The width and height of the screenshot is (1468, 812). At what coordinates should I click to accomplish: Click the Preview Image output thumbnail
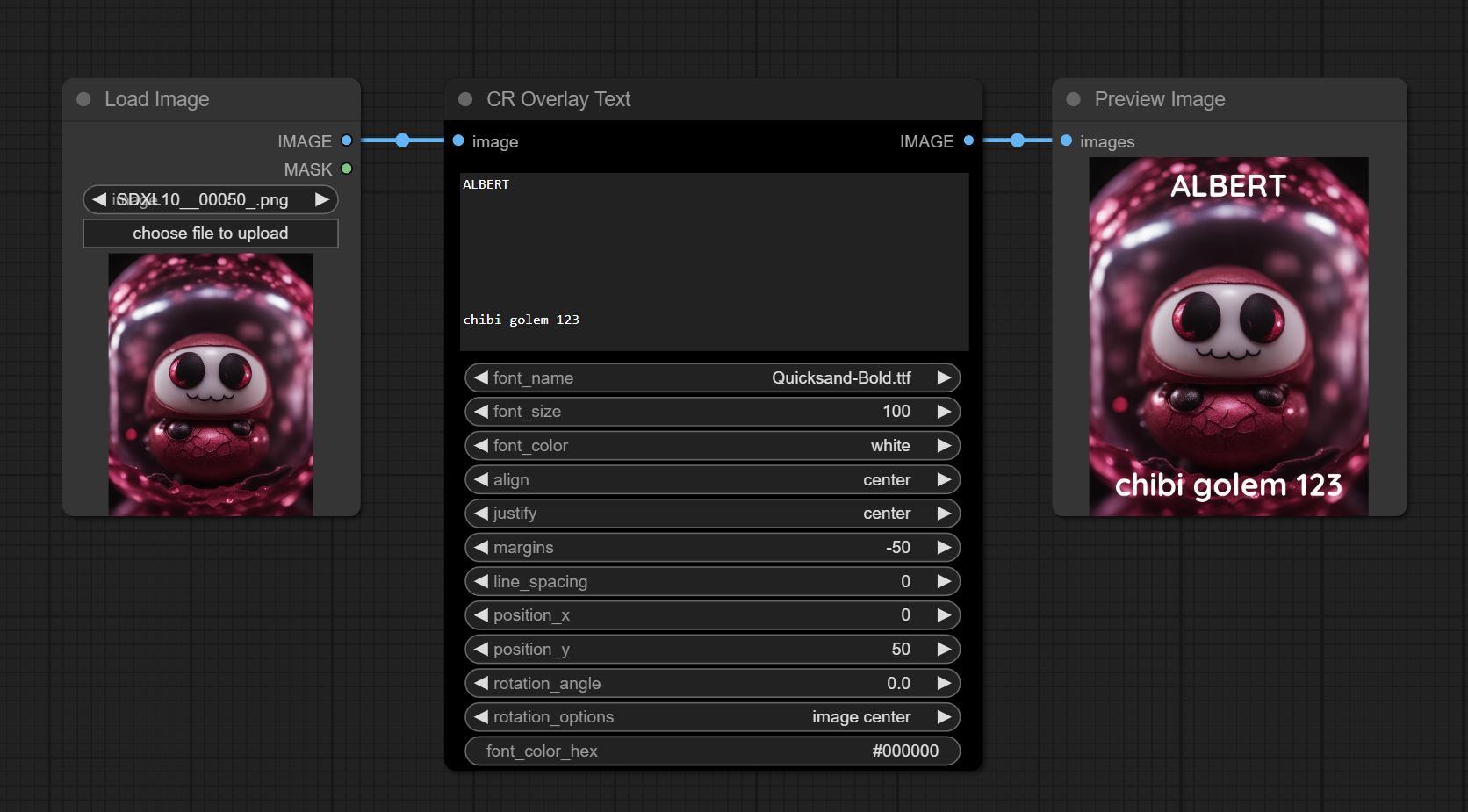coord(1228,336)
